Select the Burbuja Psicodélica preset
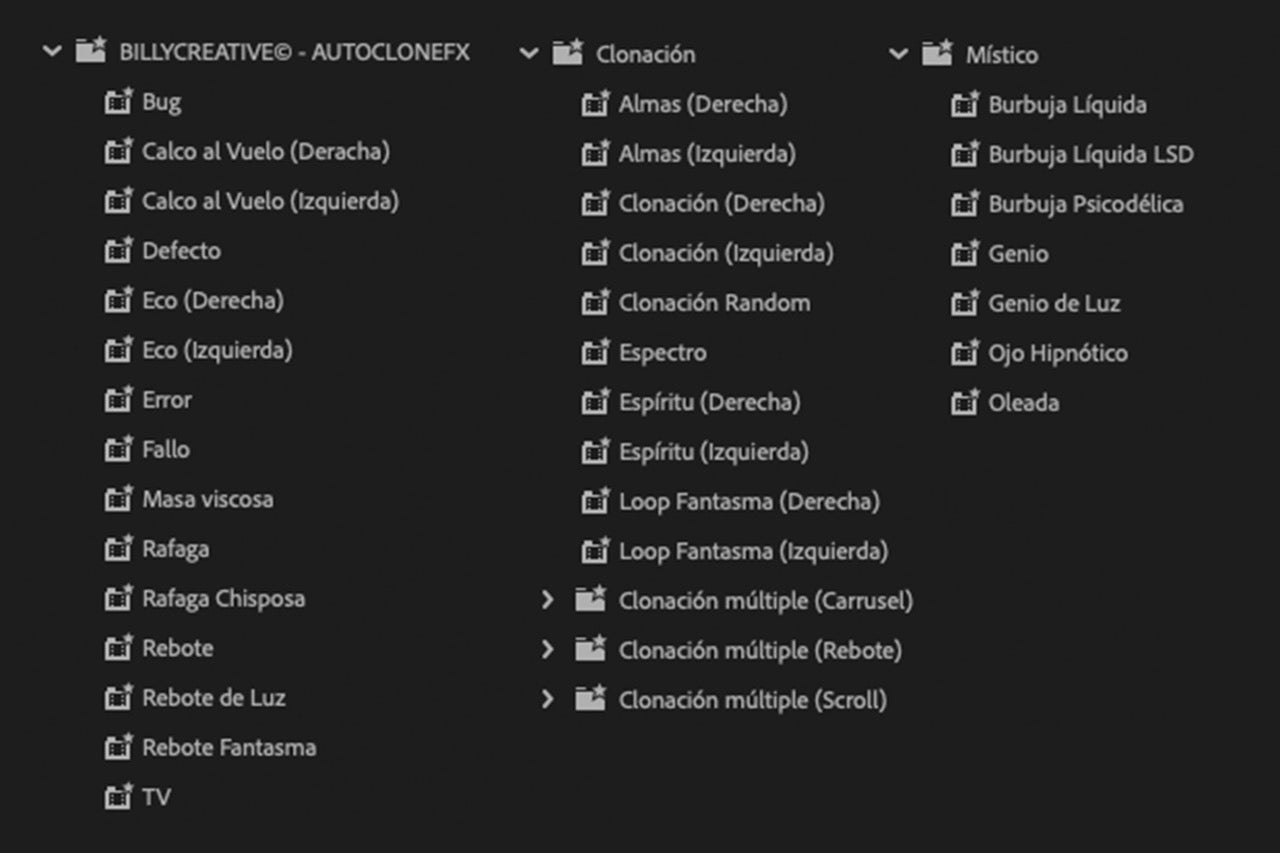 (1085, 204)
